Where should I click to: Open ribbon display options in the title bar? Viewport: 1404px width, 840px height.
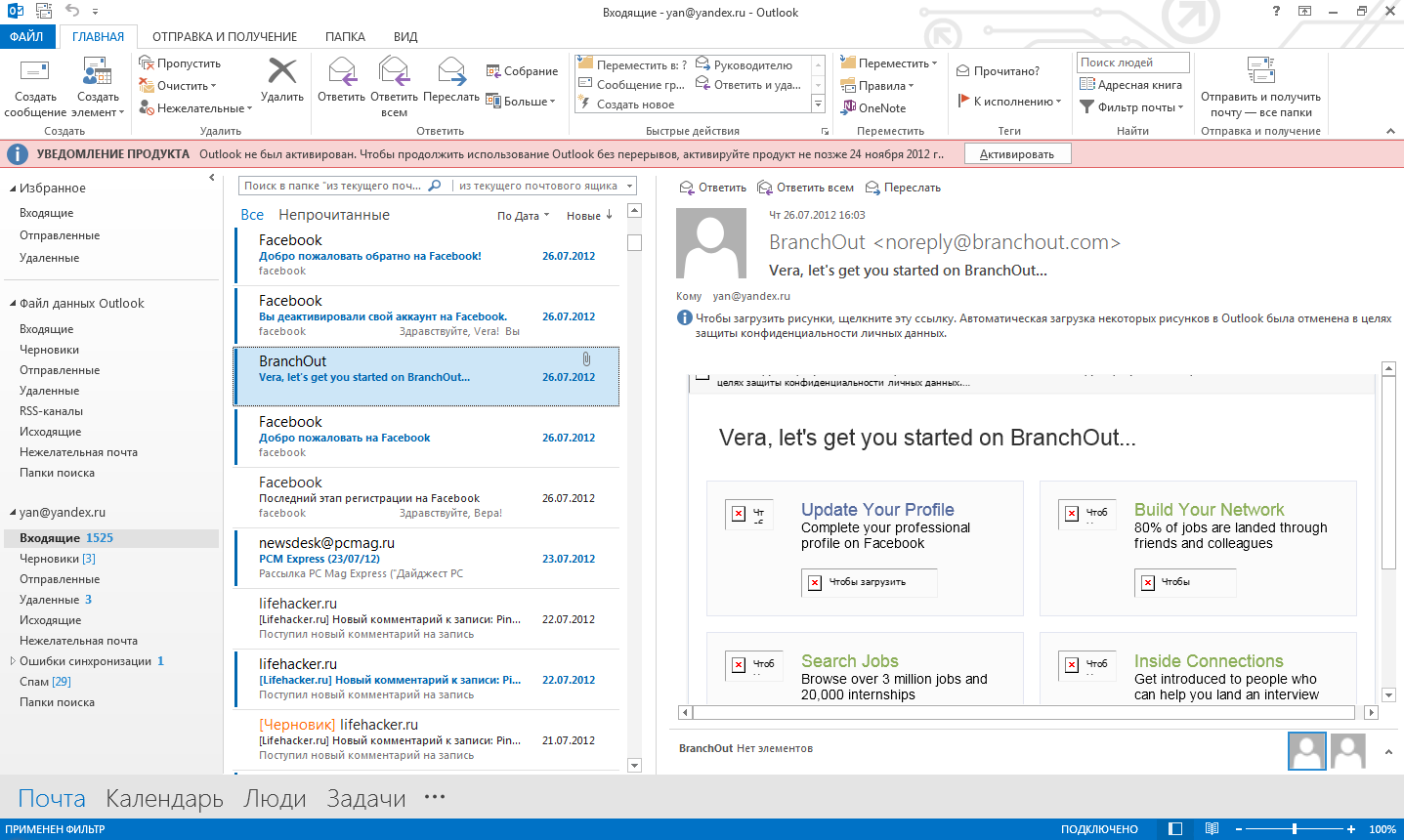point(1304,12)
